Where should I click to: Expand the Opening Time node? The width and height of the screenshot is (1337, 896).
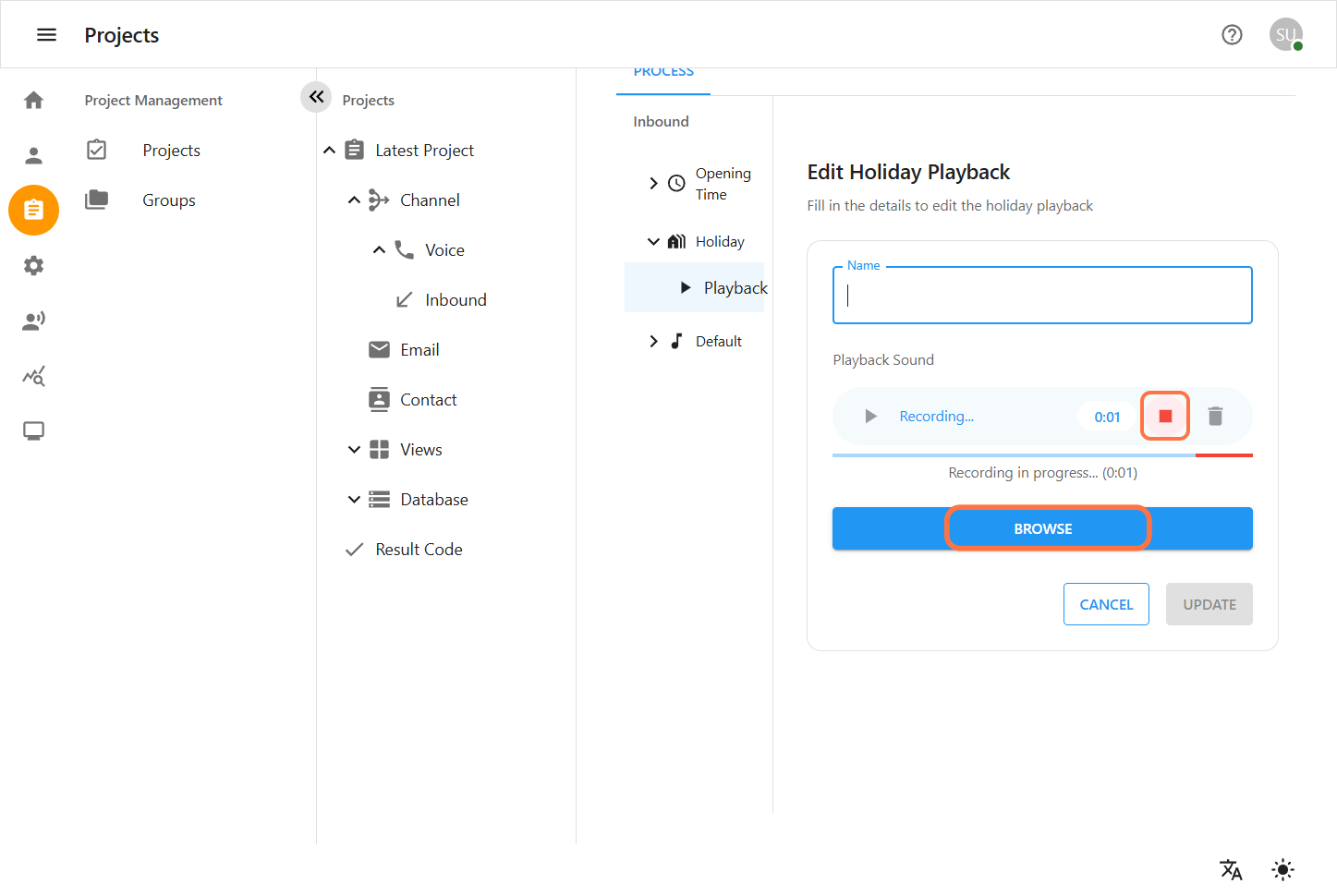[x=653, y=184]
